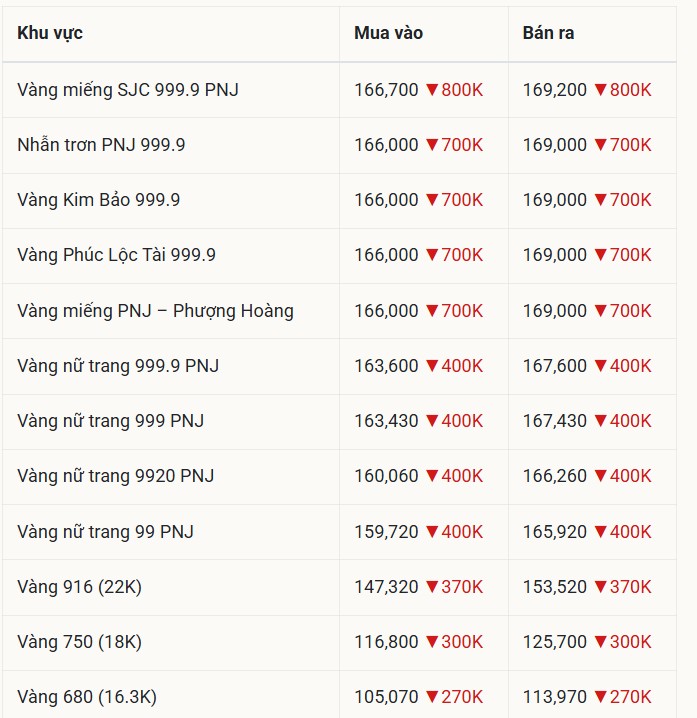Screen dimensions: 697x718
Task: Click the 'Bán ra' column header
Action: point(548,33)
